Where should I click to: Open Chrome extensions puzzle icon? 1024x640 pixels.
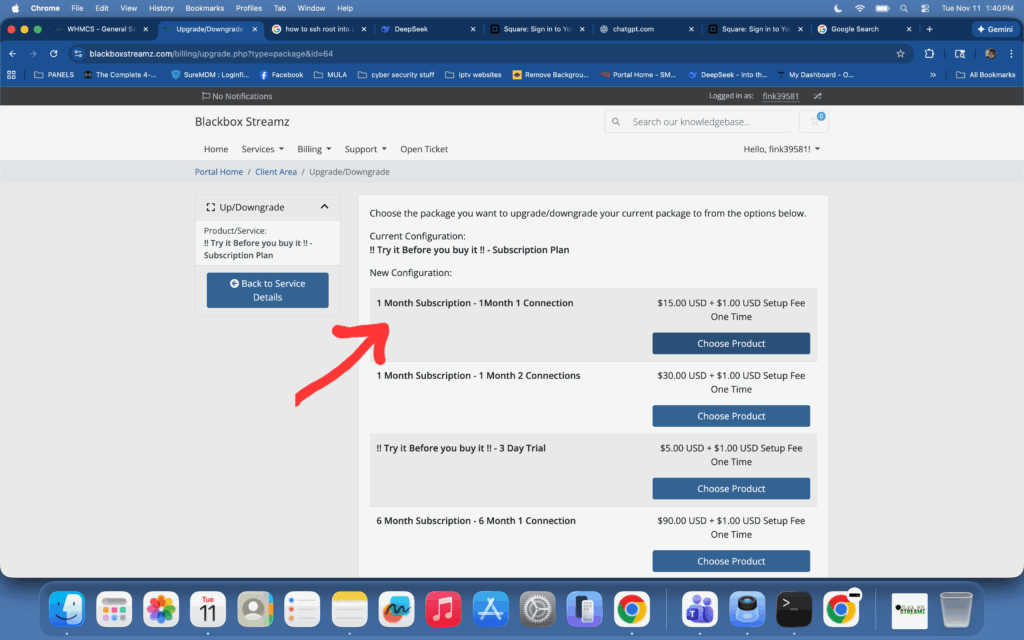[x=929, y=53]
